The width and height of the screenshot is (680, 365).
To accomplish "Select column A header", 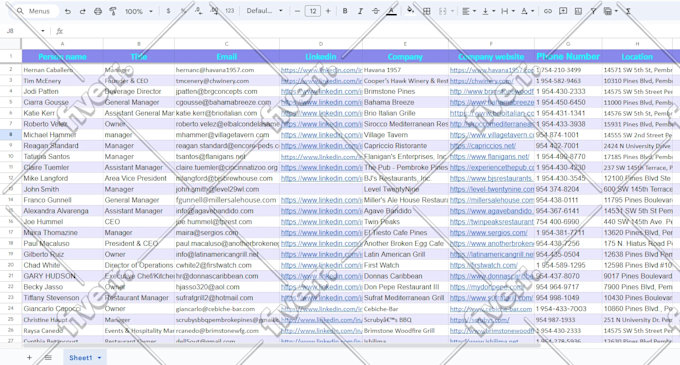I will tap(62, 44).
